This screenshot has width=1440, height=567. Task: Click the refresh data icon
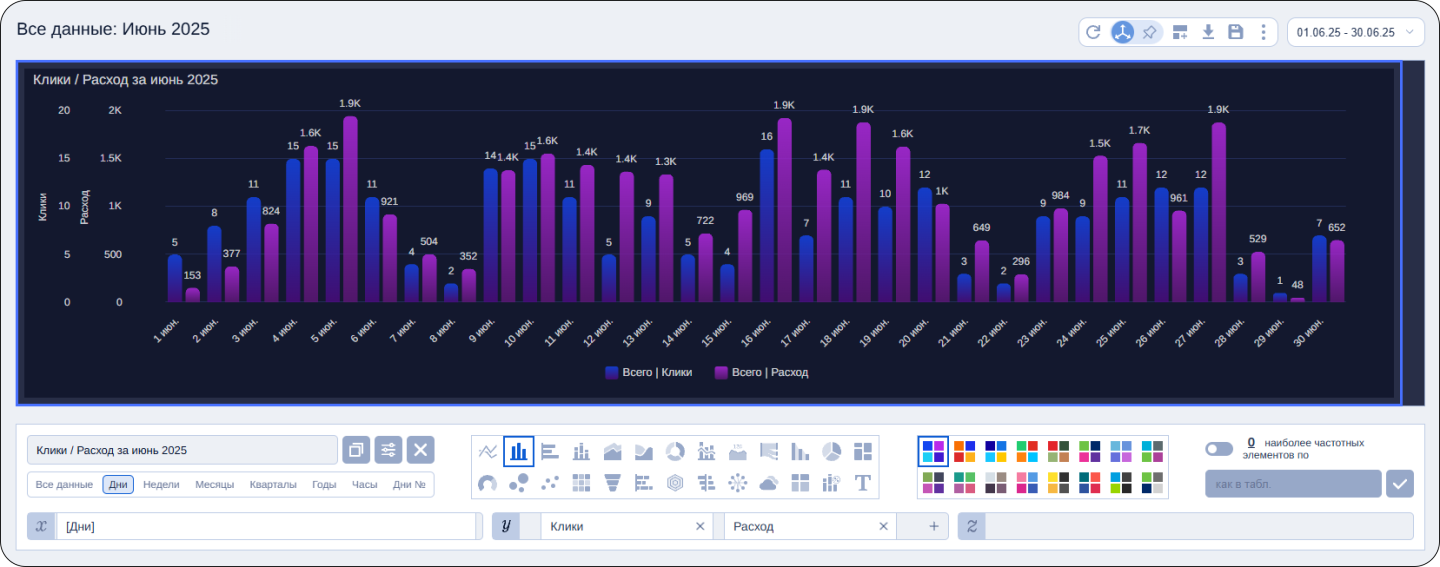(x=1093, y=32)
